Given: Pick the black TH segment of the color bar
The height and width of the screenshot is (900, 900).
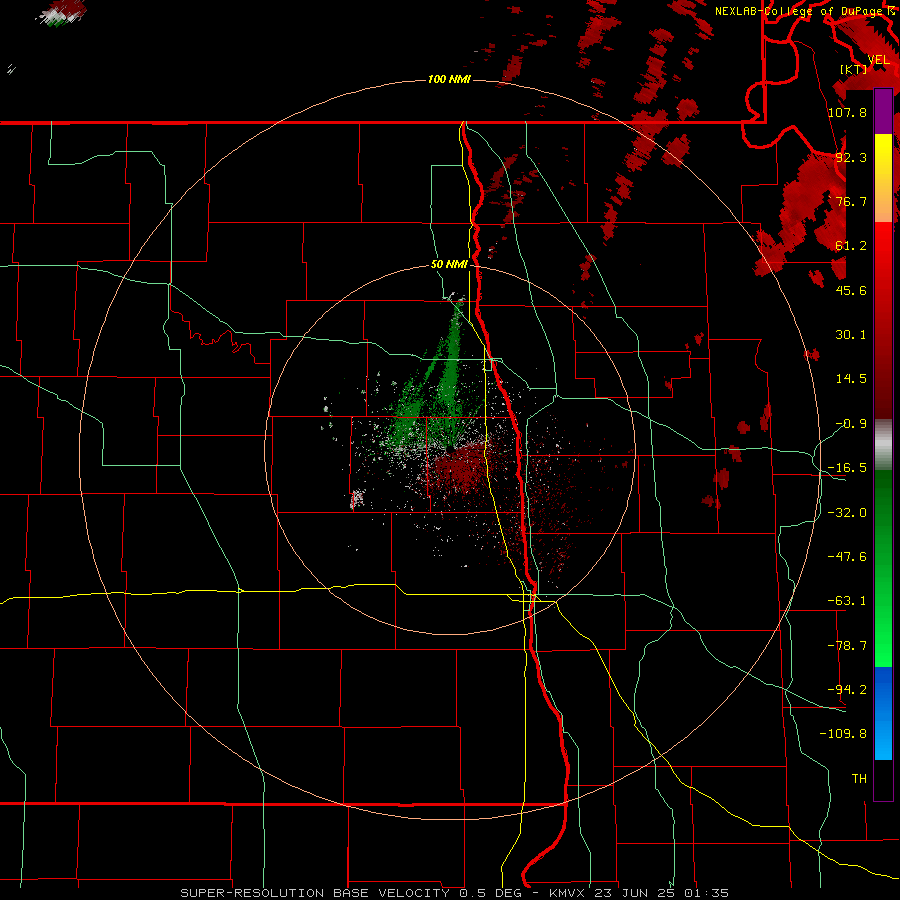Looking at the screenshot, I should (x=883, y=779).
